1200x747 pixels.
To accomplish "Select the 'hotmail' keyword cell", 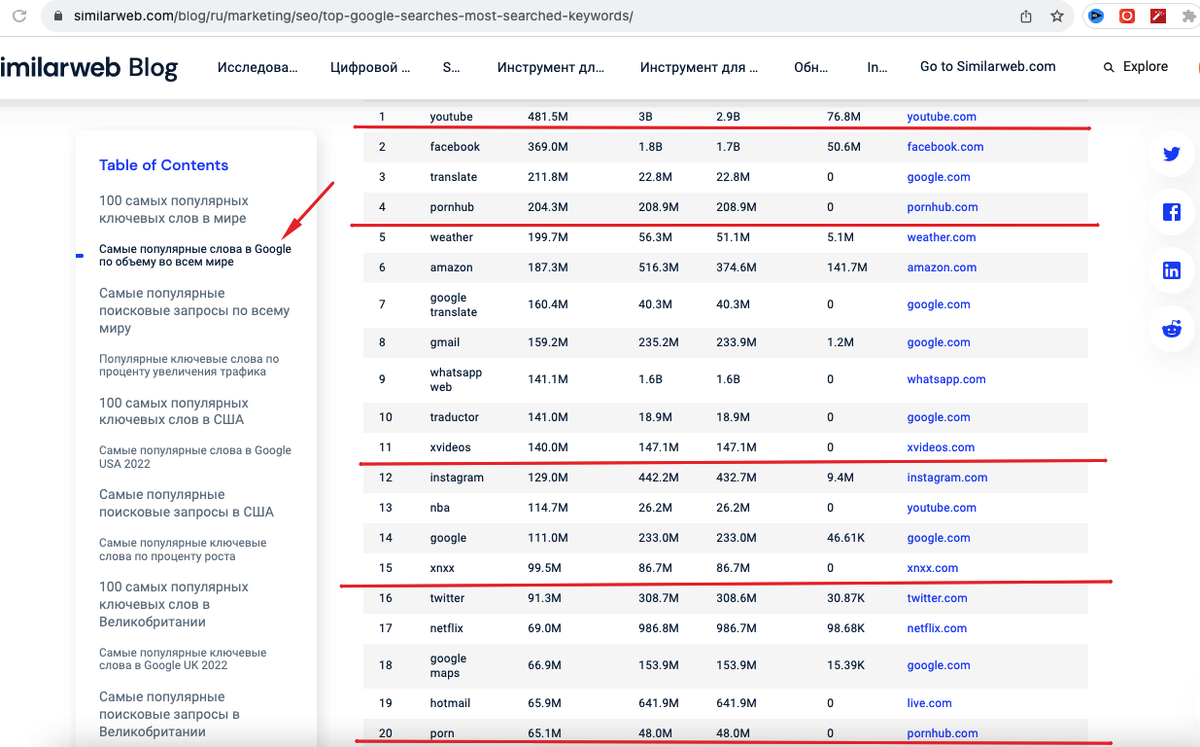I will (x=450, y=703).
